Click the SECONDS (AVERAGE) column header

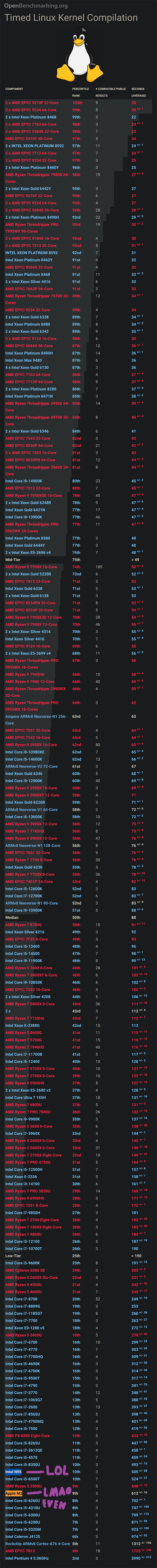coord(139,92)
